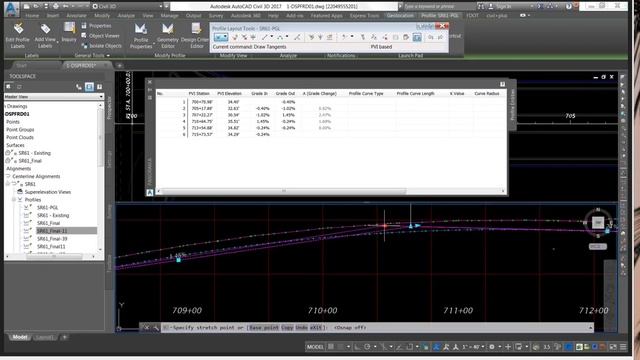Open Profile Properties ribbon button
This screenshot has width=640, height=360.
pyautogui.click(x=141, y=36)
